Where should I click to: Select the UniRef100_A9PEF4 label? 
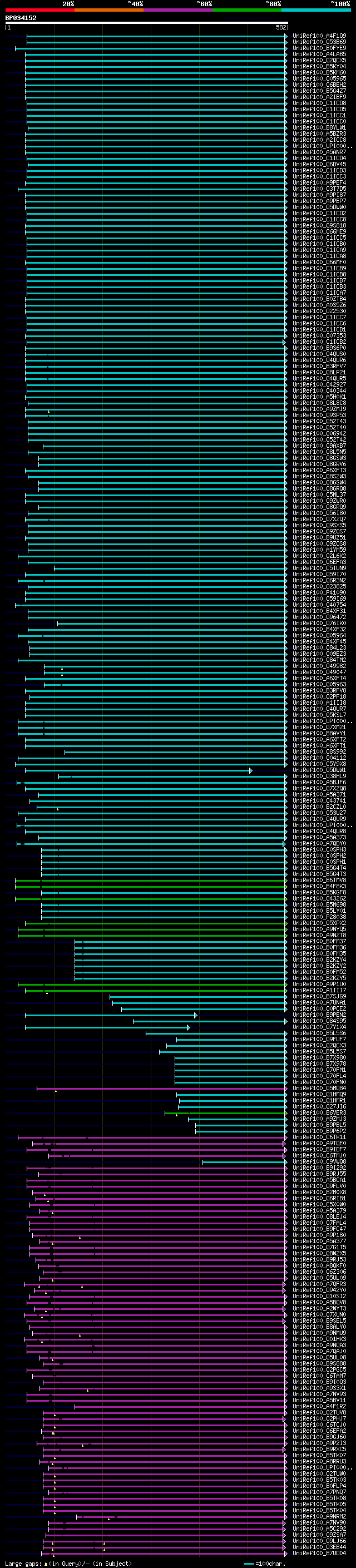[319, 182]
